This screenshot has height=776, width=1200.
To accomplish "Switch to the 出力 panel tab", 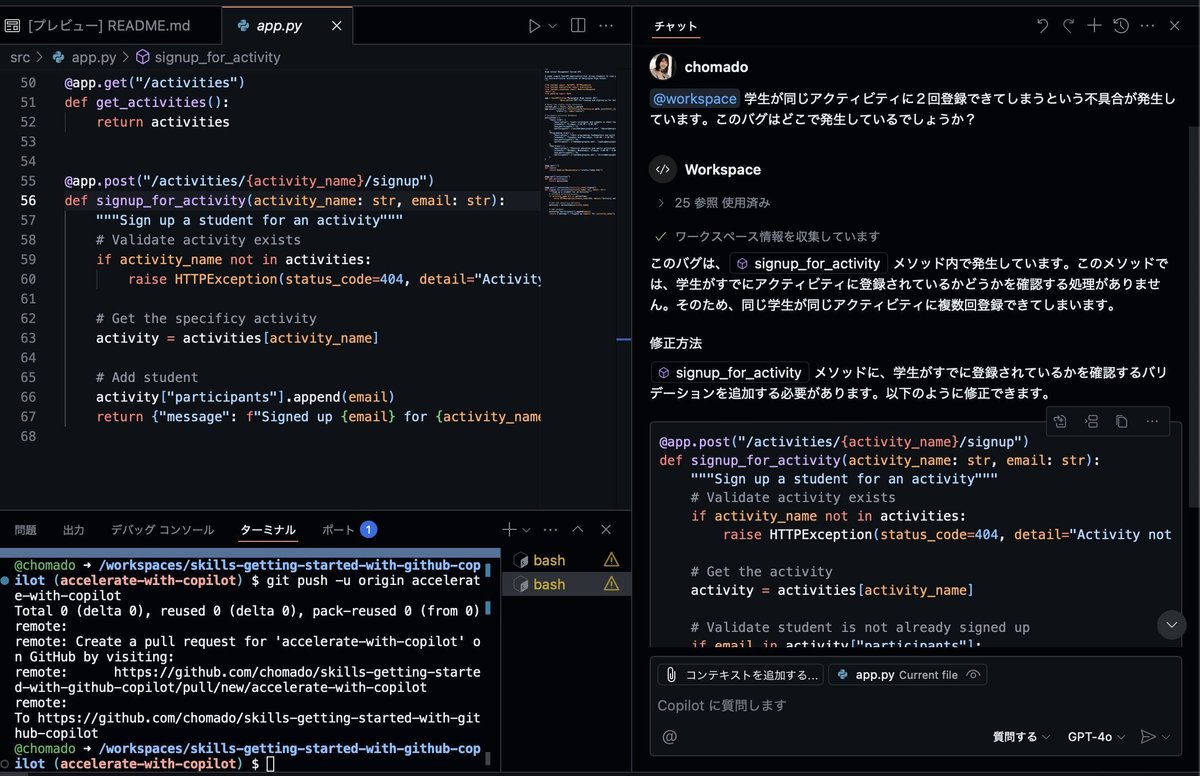I will coord(74,530).
